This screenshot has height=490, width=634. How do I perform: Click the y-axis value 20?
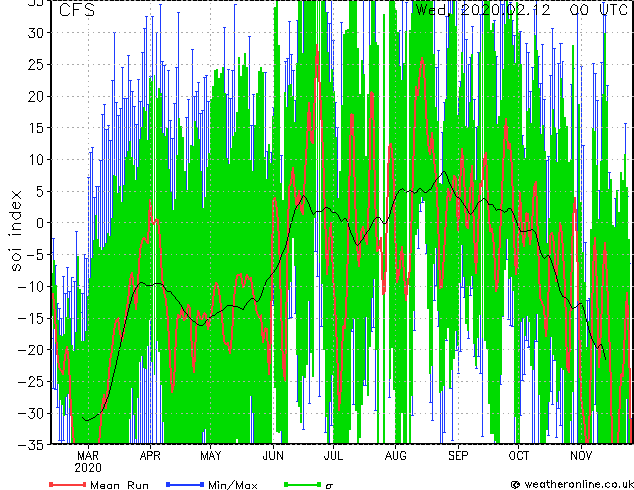point(35,96)
